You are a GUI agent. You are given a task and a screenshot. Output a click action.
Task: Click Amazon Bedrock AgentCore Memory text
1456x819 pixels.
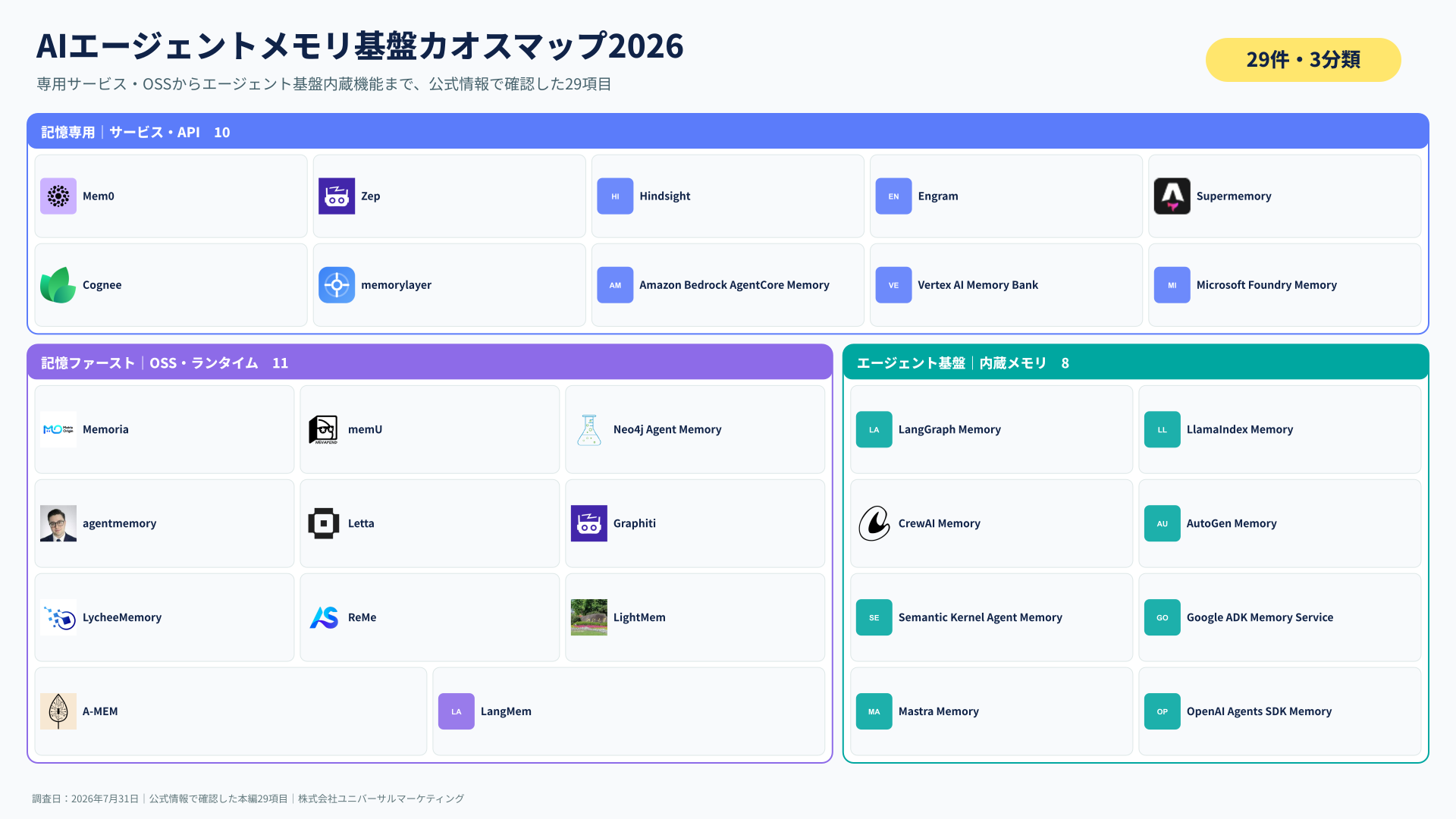(734, 285)
